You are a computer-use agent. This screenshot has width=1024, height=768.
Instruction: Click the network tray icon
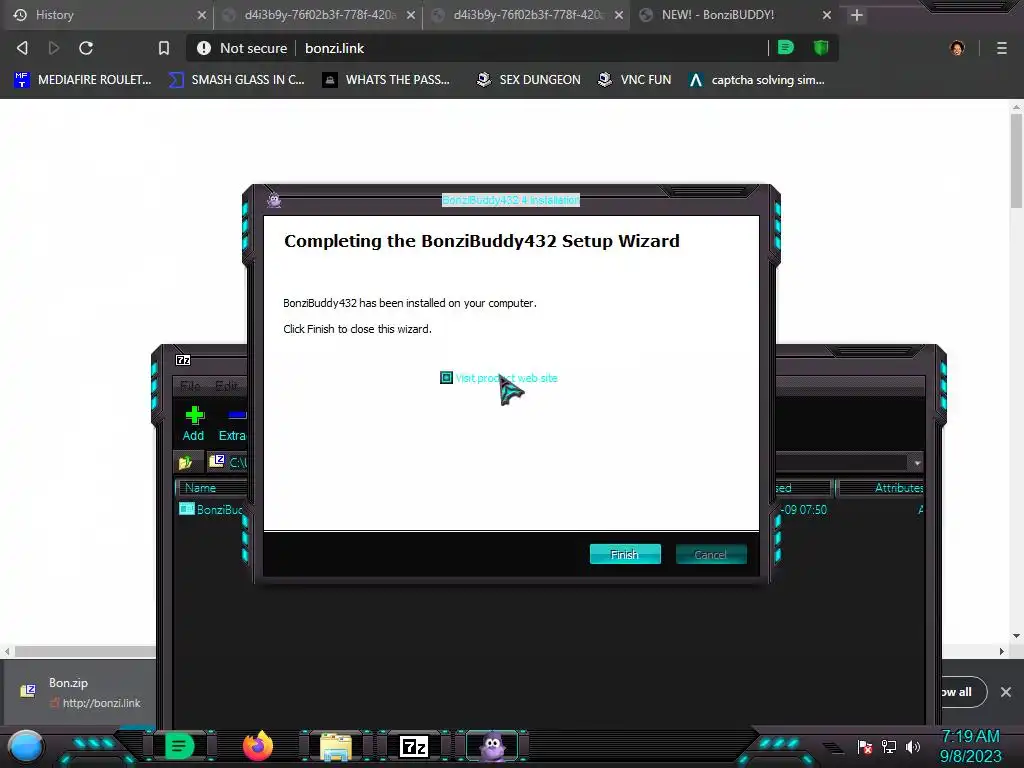point(889,746)
